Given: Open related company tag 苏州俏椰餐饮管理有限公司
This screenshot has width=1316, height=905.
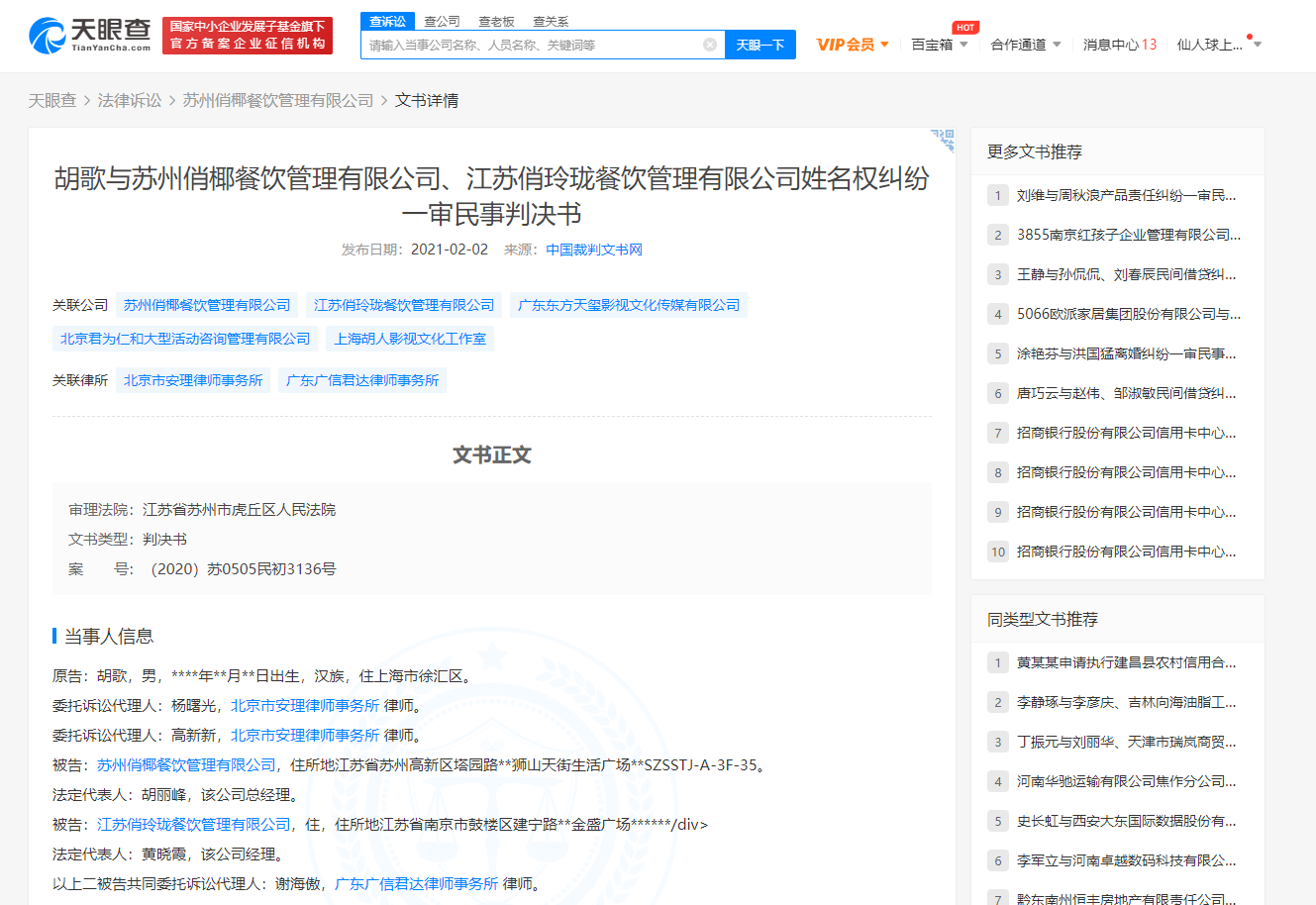Looking at the screenshot, I should 207,305.
